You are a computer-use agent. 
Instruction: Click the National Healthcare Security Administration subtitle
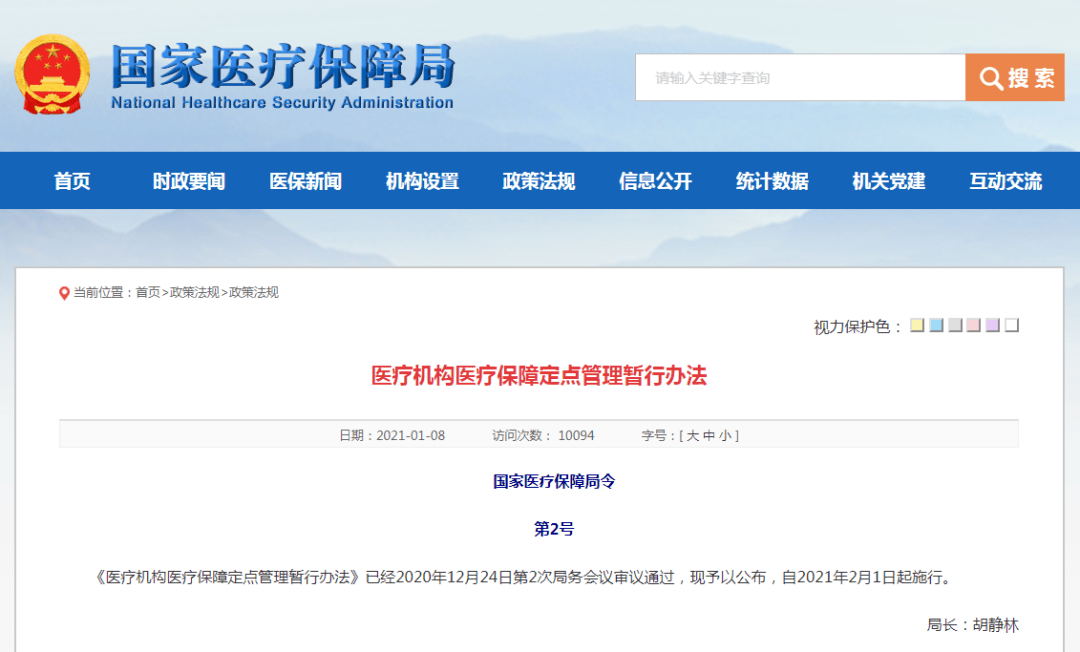point(282,103)
